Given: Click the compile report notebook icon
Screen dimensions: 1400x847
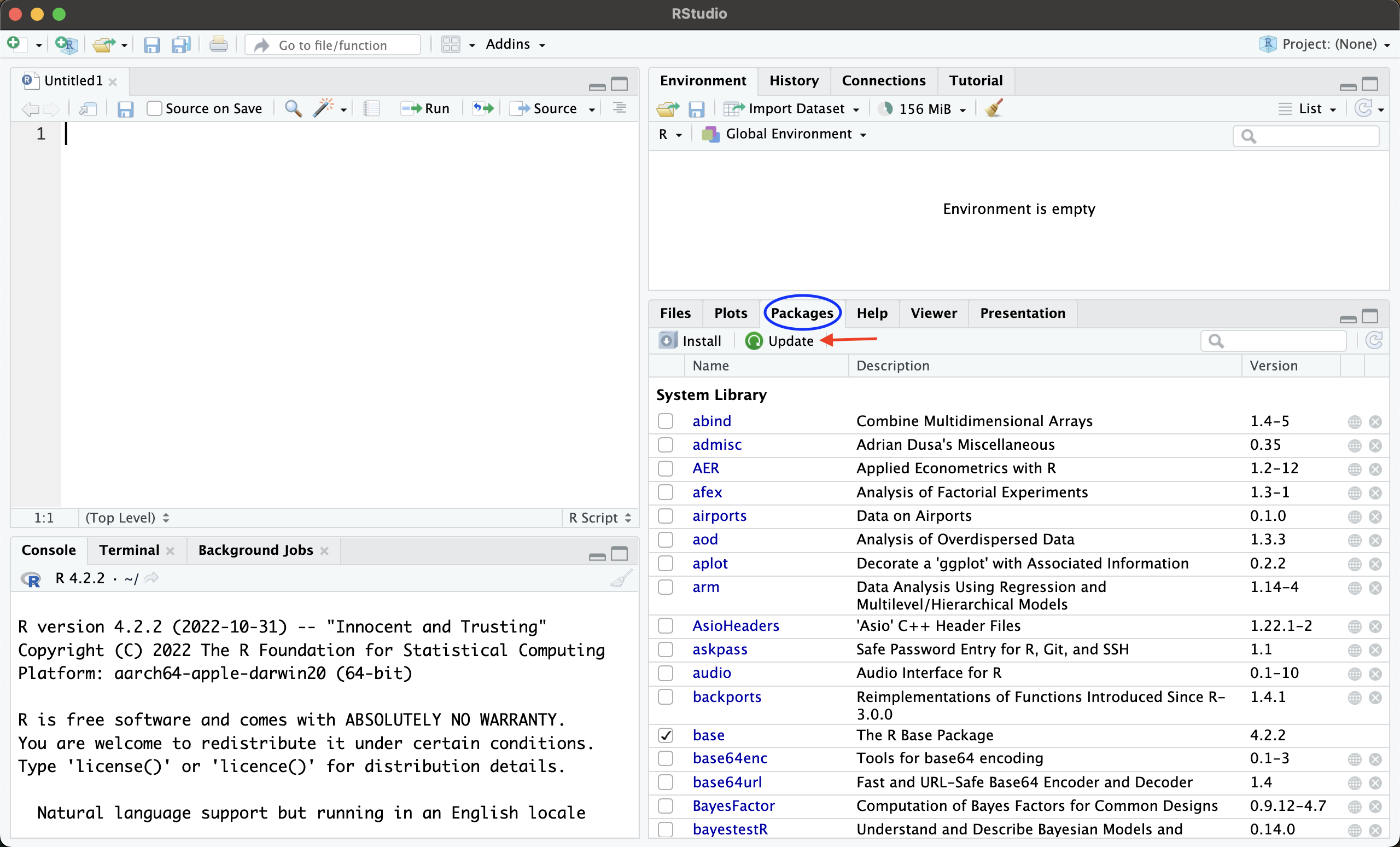Looking at the screenshot, I should [x=371, y=108].
